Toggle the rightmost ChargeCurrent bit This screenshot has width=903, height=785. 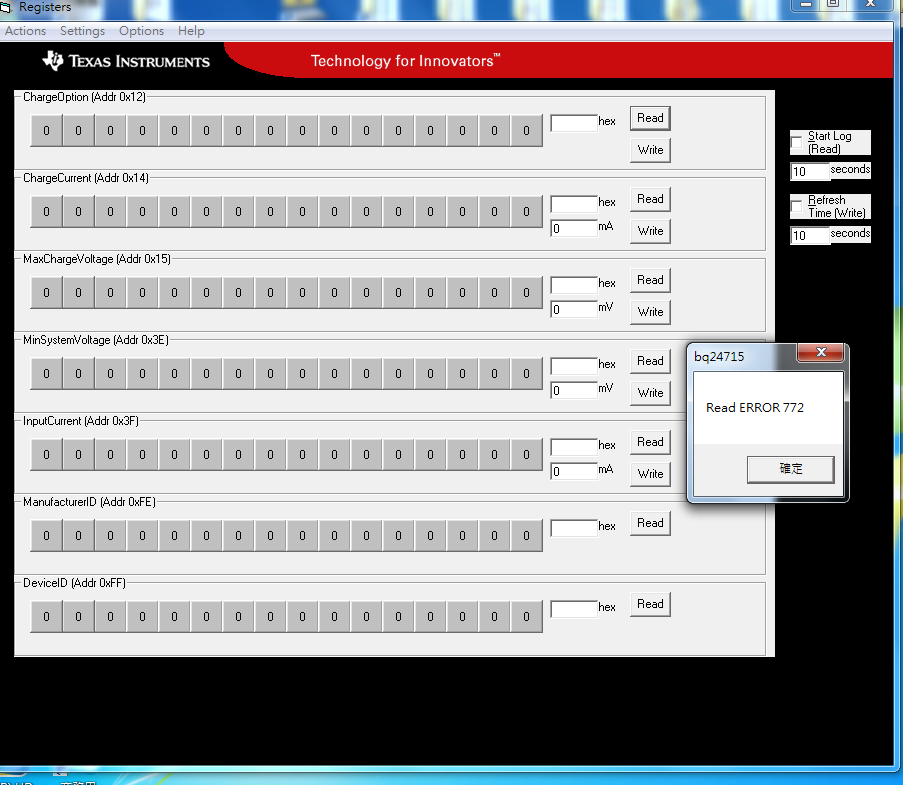526,212
